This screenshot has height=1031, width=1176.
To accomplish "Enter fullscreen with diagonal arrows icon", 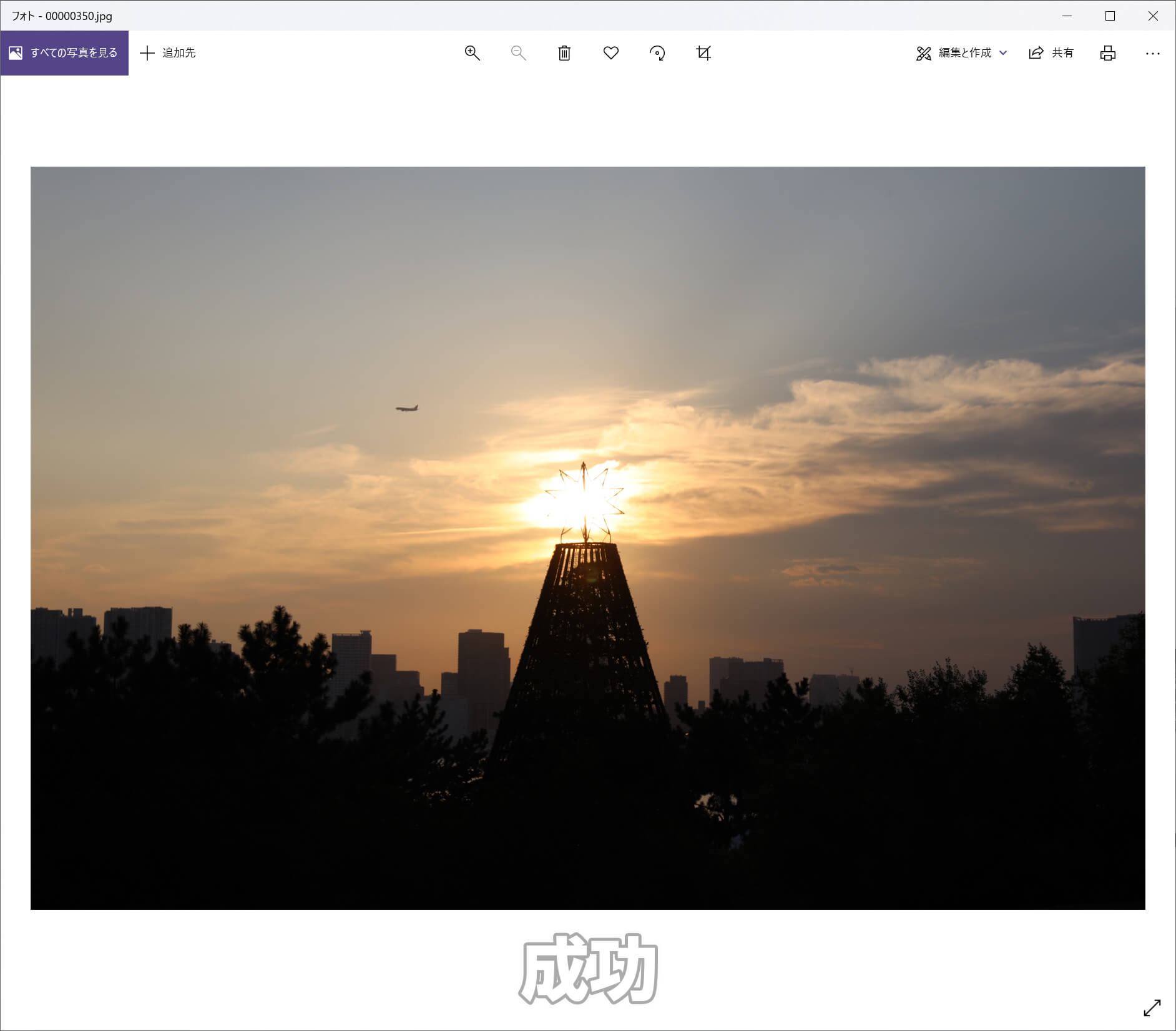I will (1152, 1007).
